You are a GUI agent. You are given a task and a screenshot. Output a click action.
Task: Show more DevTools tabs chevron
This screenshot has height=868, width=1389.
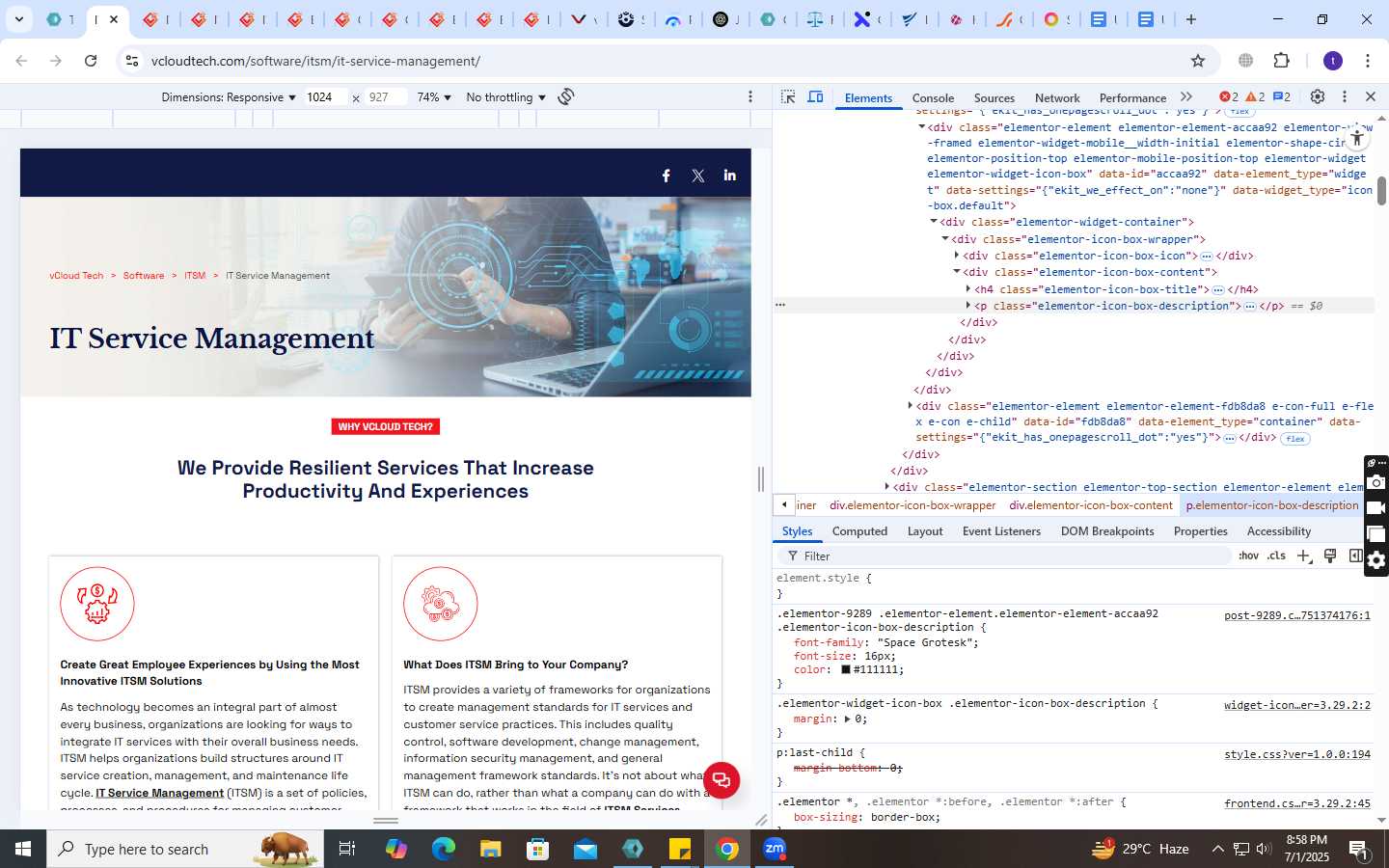pos(1186,97)
